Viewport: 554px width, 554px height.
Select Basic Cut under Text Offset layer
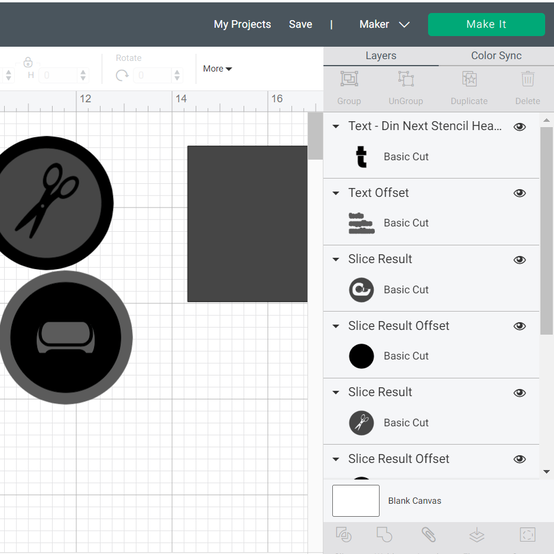click(406, 223)
